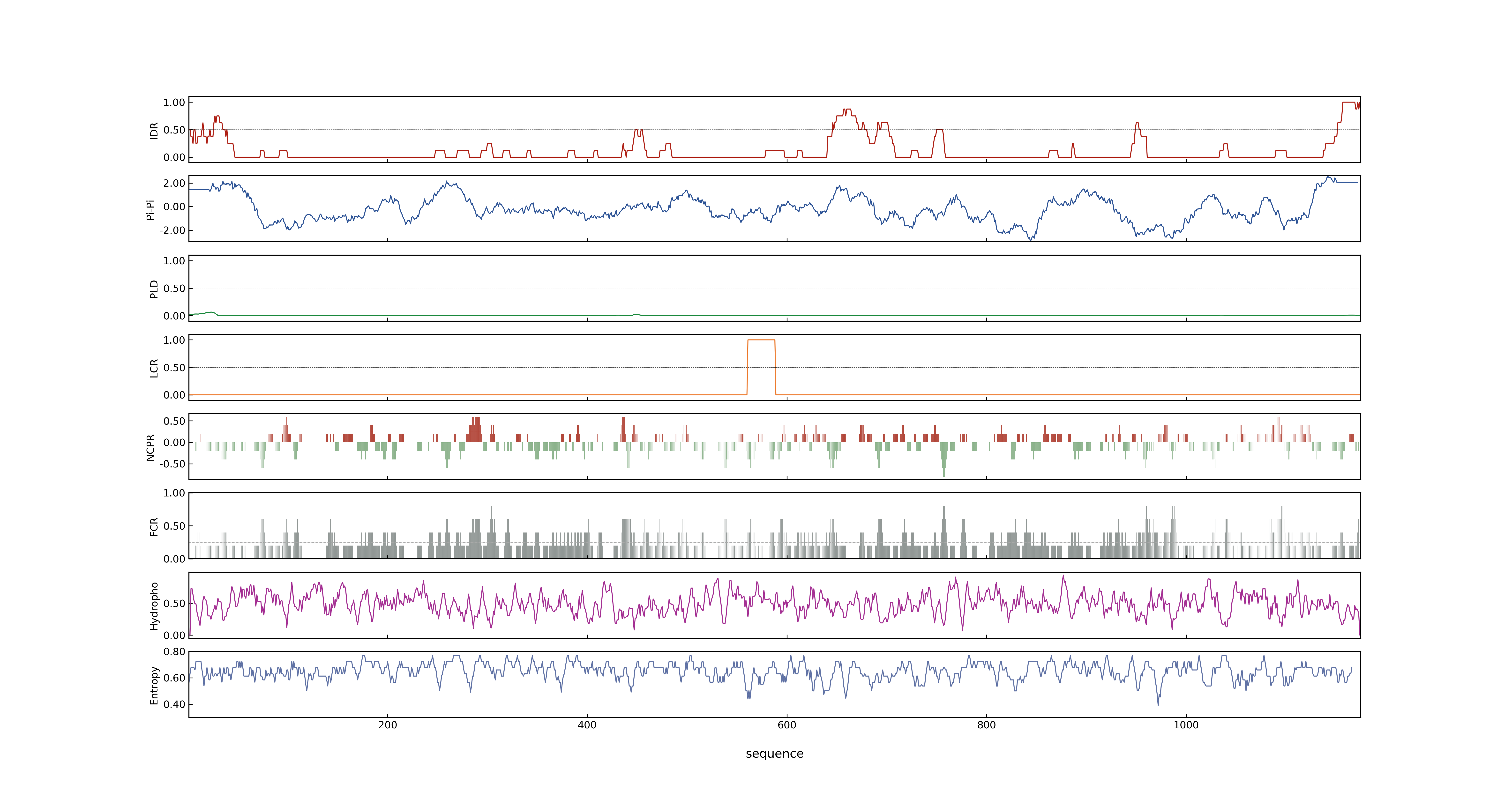Screen dimensions: 1512x806
Task: Click the 0.80 tick on Entropy axis
Action: (174, 651)
